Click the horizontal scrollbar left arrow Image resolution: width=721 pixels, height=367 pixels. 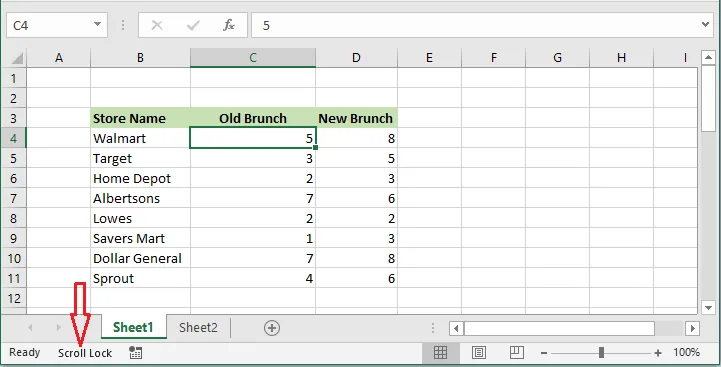point(456,328)
